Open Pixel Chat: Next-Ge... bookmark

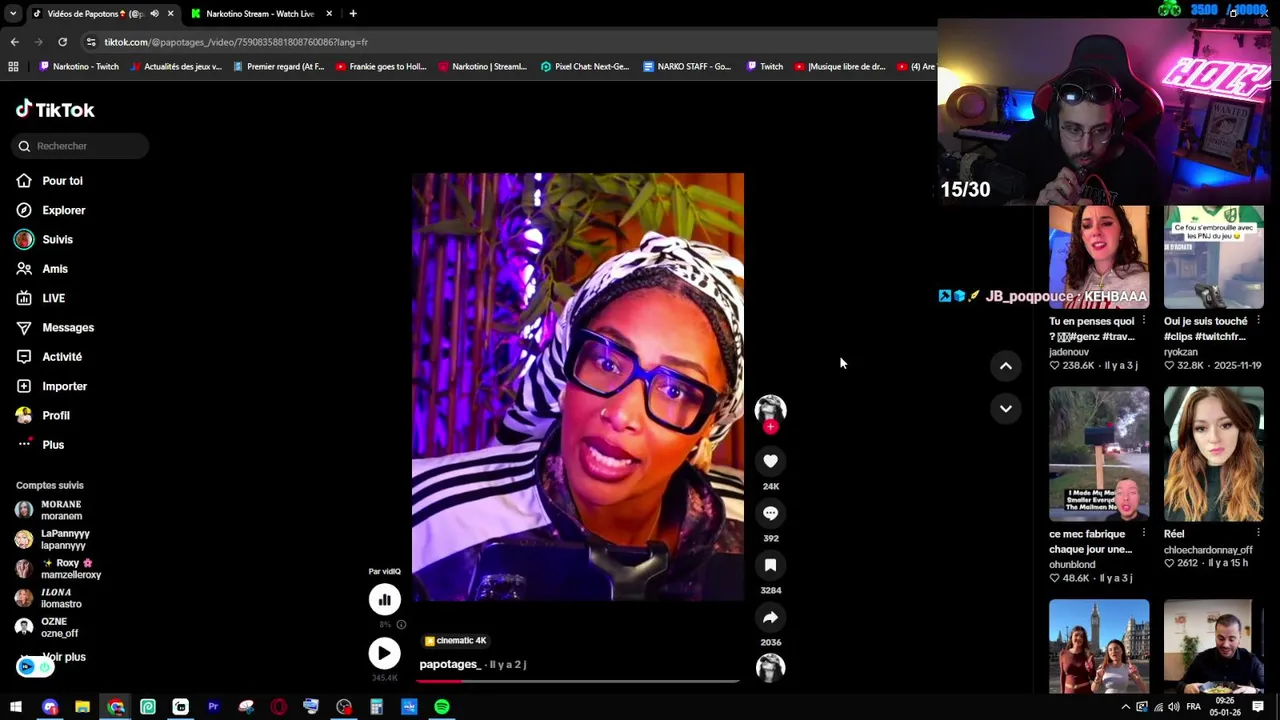(x=585, y=67)
